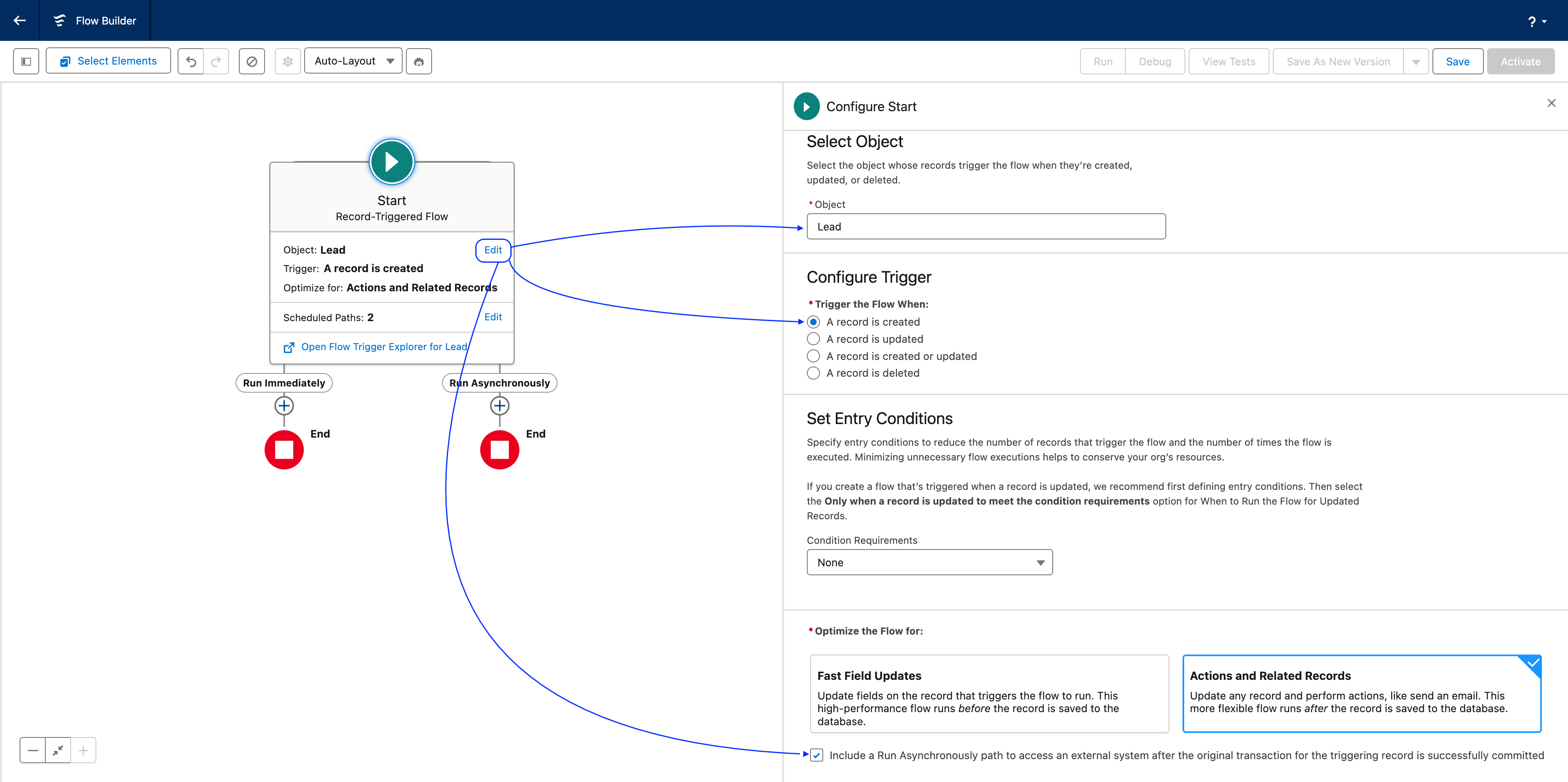The height and width of the screenshot is (782, 1568).
Task: Click the View Tests button
Action: coord(1229,62)
